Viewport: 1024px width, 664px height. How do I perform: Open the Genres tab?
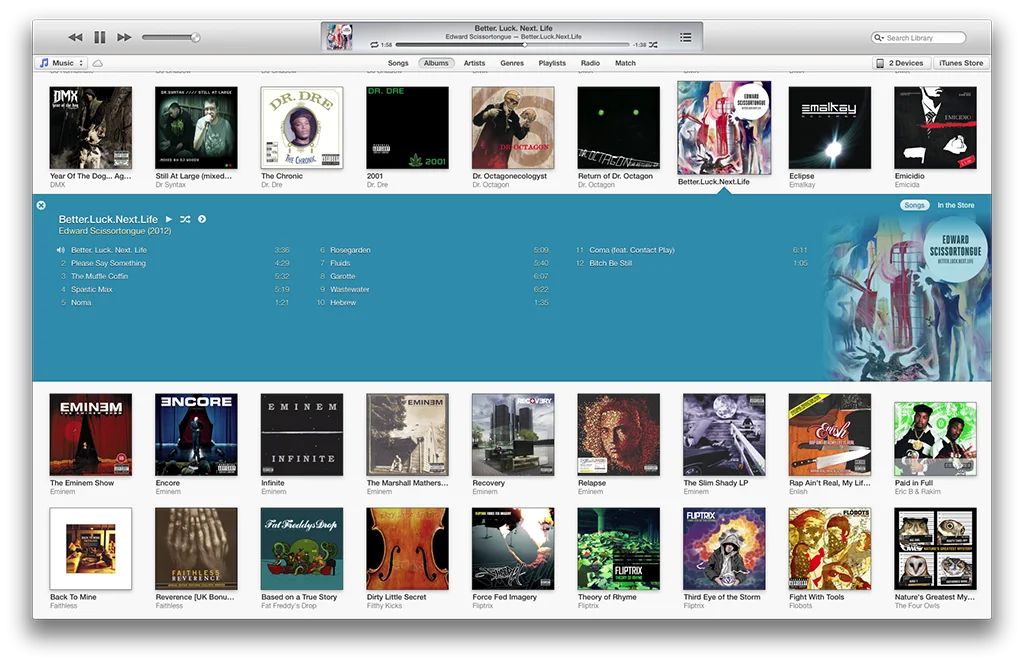[x=512, y=63]
